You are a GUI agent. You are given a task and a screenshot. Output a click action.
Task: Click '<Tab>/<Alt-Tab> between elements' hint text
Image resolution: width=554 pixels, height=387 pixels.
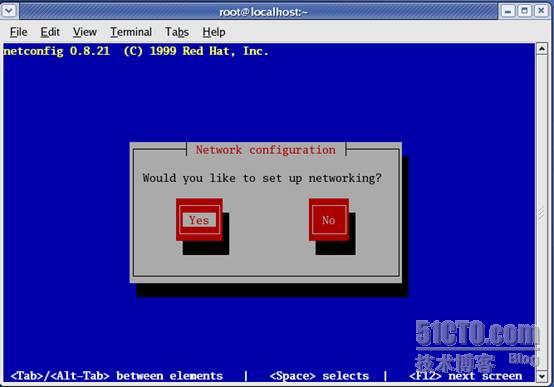[x=117, y=376]
